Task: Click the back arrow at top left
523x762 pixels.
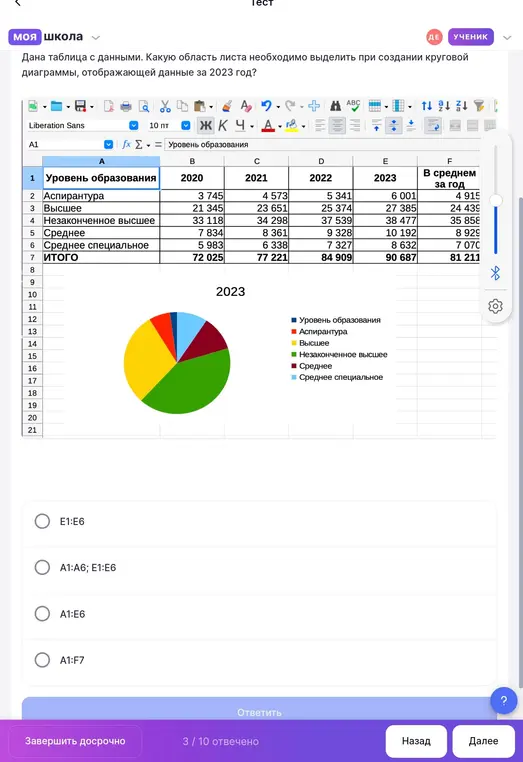Action: tap(18, 3)
